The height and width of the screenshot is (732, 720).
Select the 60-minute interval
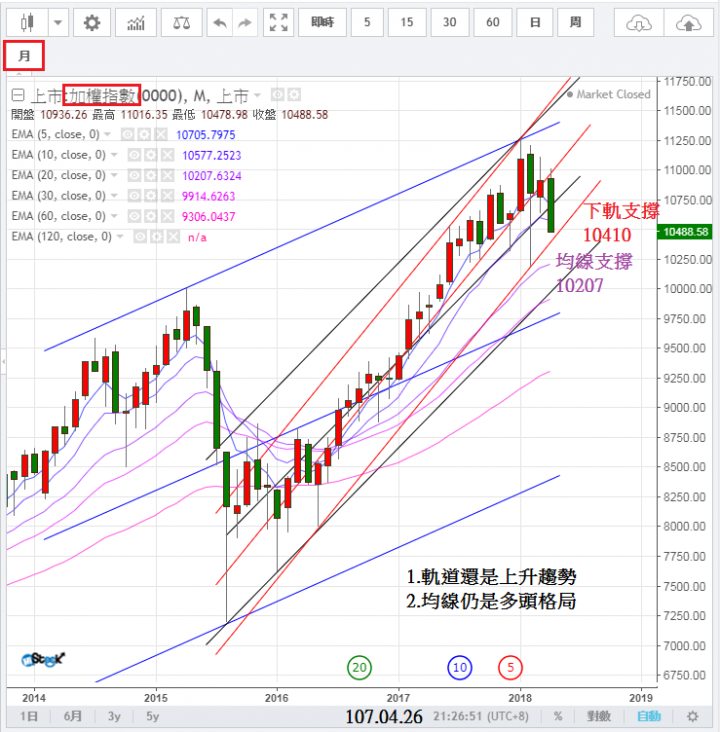click(493, 22)
